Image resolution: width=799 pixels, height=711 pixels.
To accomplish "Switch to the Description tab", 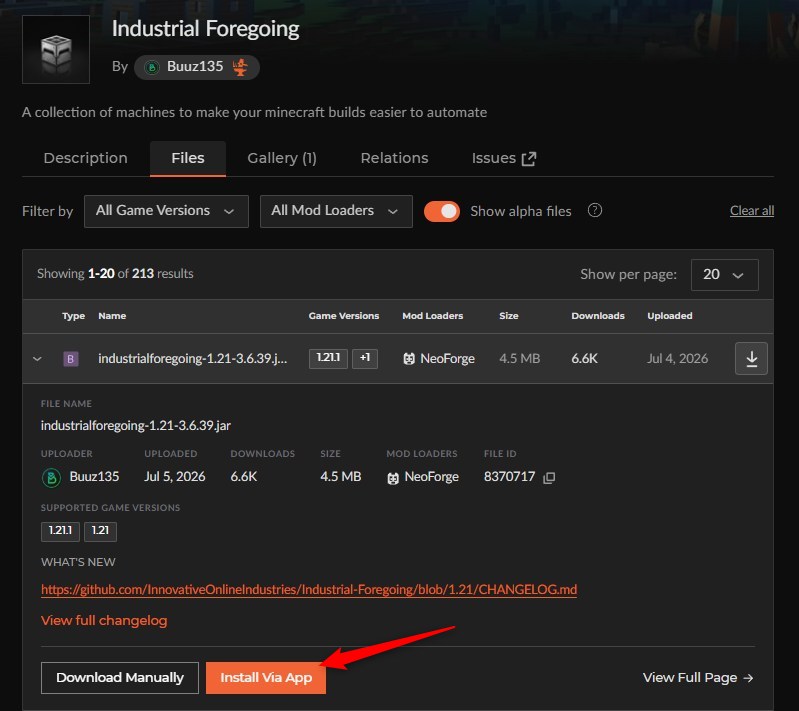I will pyautogui.click(x=86, y=158).
